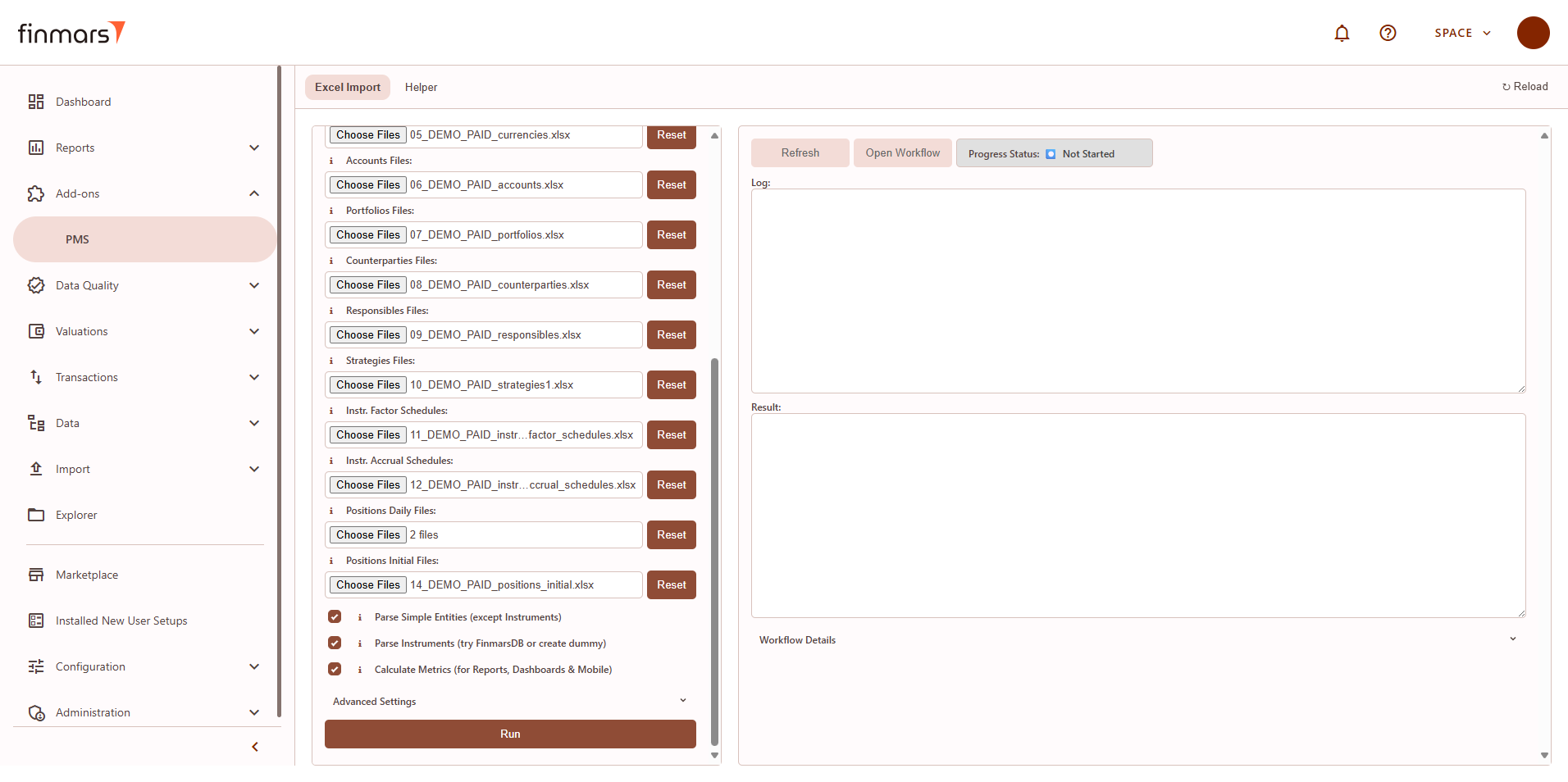1568x782 pixels.
Task: Click the 08_DEMO_PAID_counterparties.xlsx filename
Action: (499, 284)
